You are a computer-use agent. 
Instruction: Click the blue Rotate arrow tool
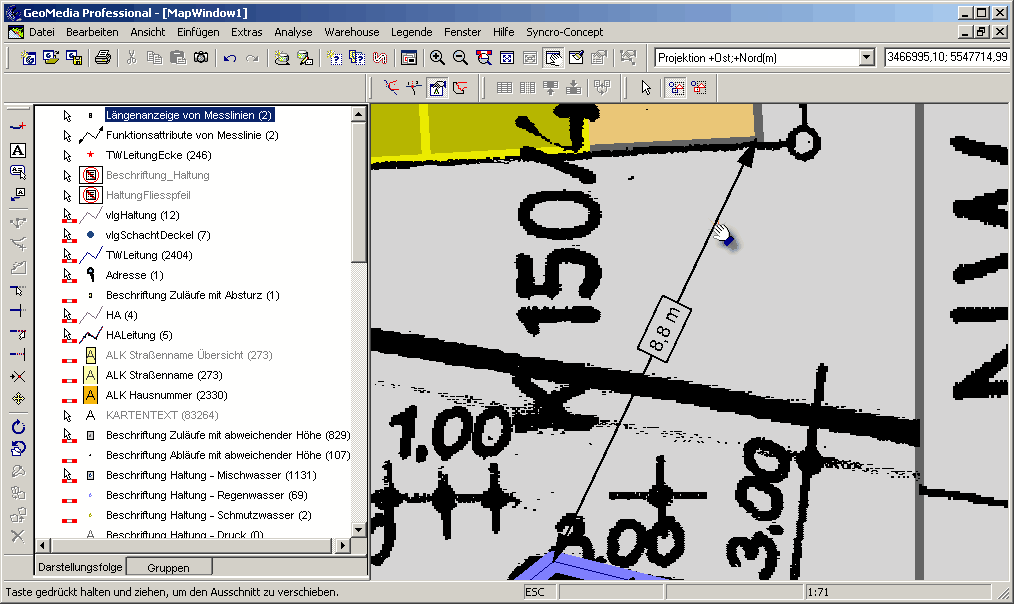pos(17,427)
